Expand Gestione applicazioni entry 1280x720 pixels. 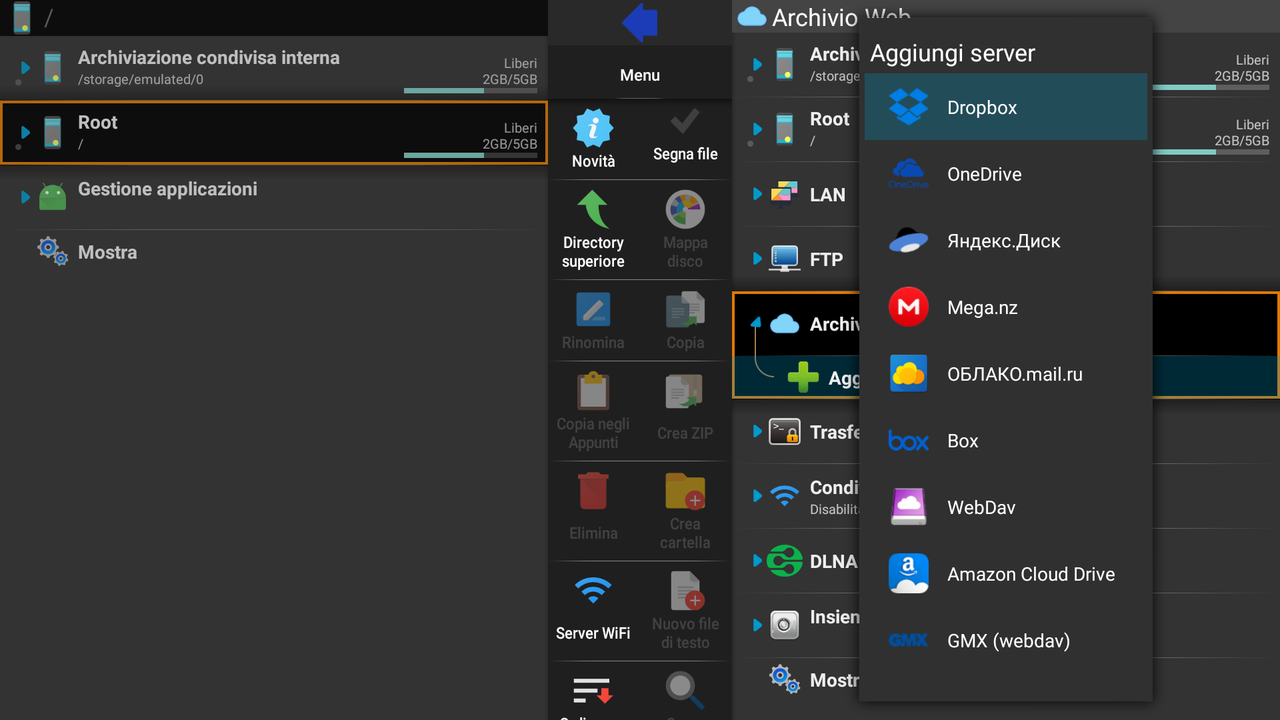(25, 197)
